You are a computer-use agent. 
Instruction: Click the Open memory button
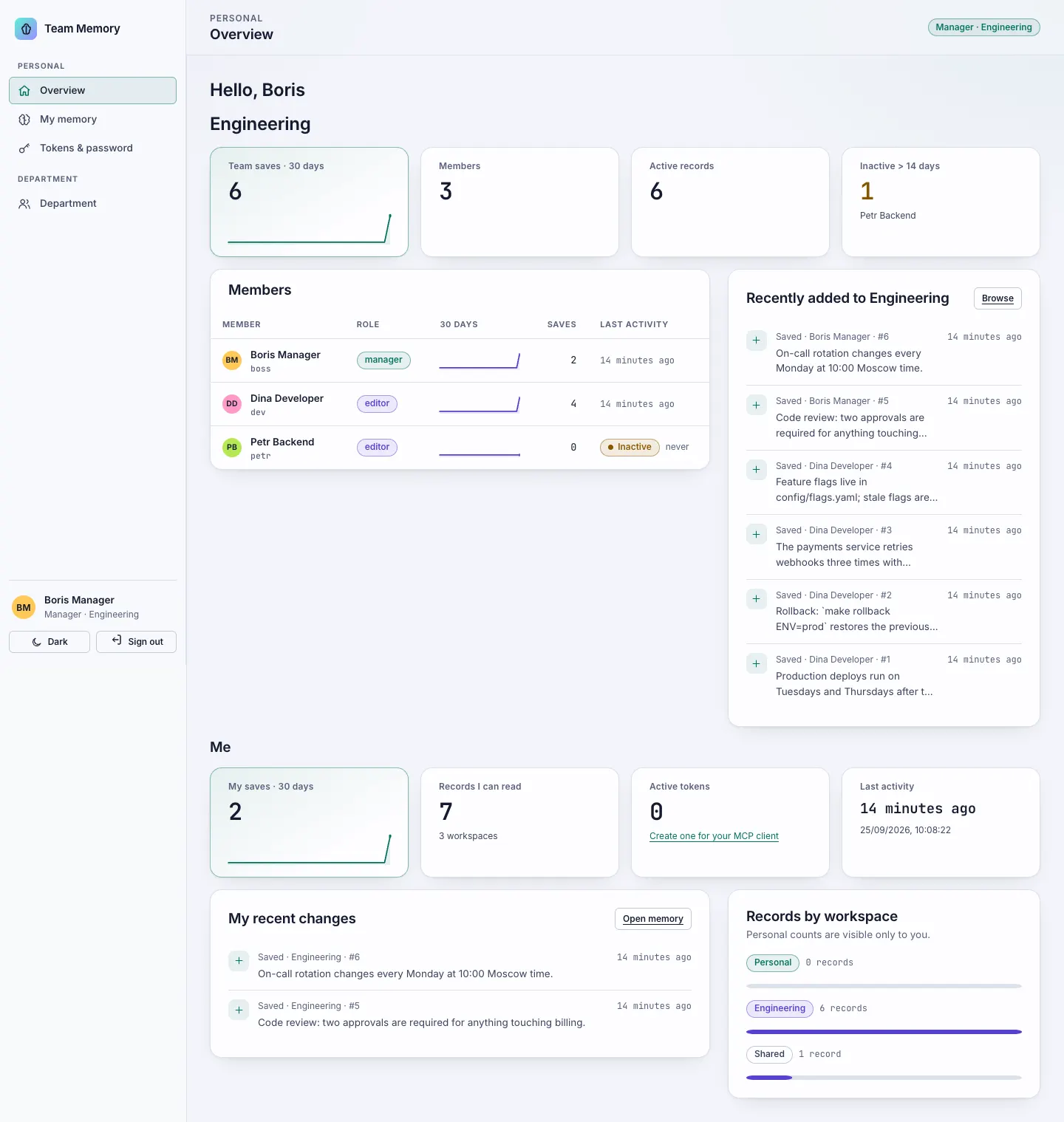click(x=653, y=919)
